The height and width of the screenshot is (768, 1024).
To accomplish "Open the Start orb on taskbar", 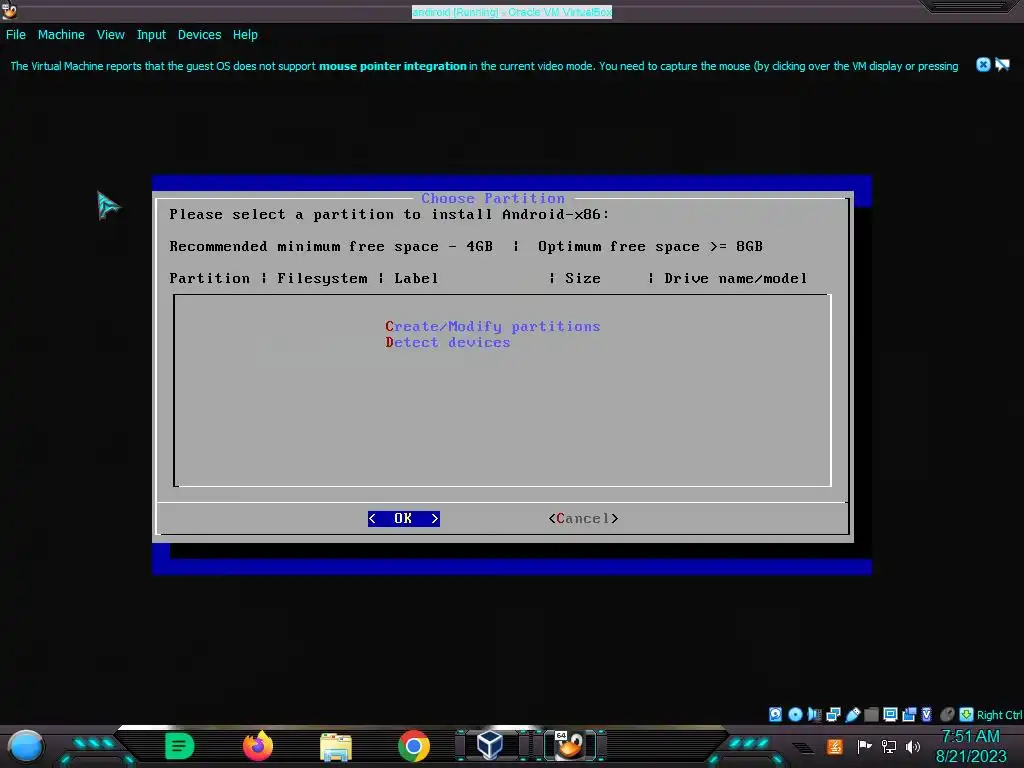I will tap(26, 746).
